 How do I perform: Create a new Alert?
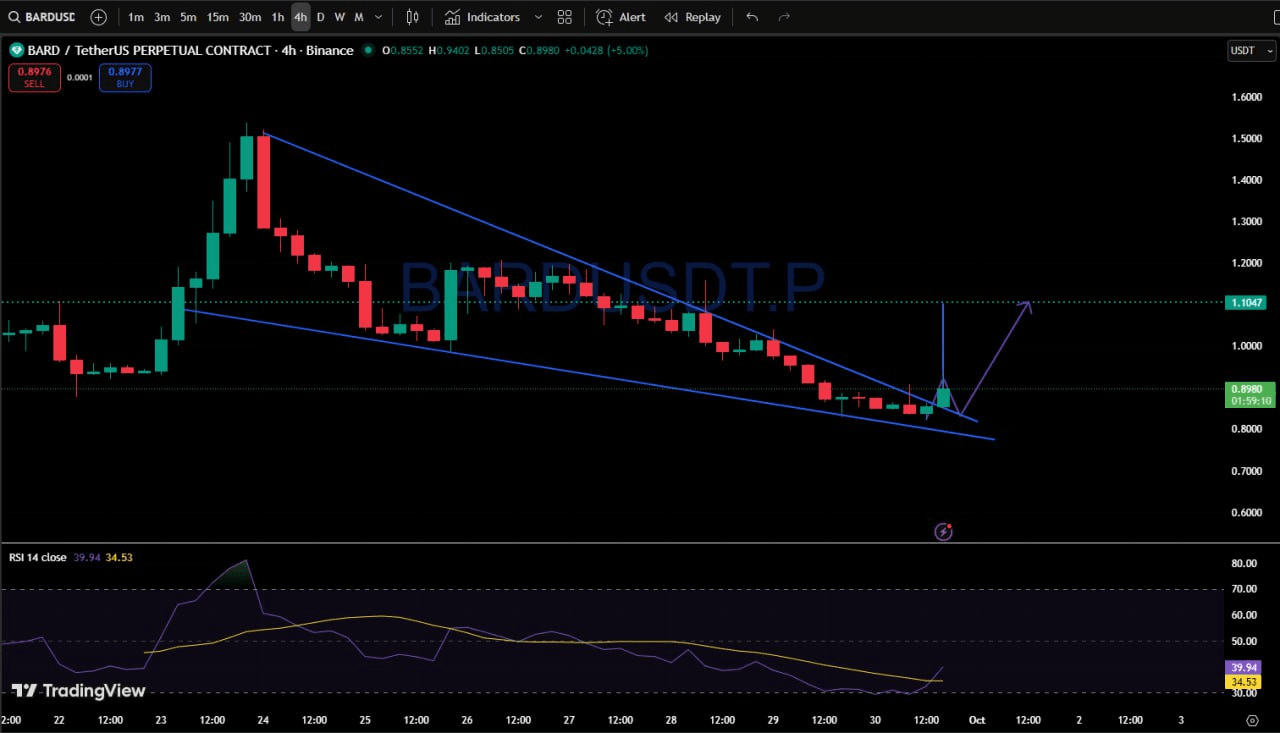tap(621, 17)
